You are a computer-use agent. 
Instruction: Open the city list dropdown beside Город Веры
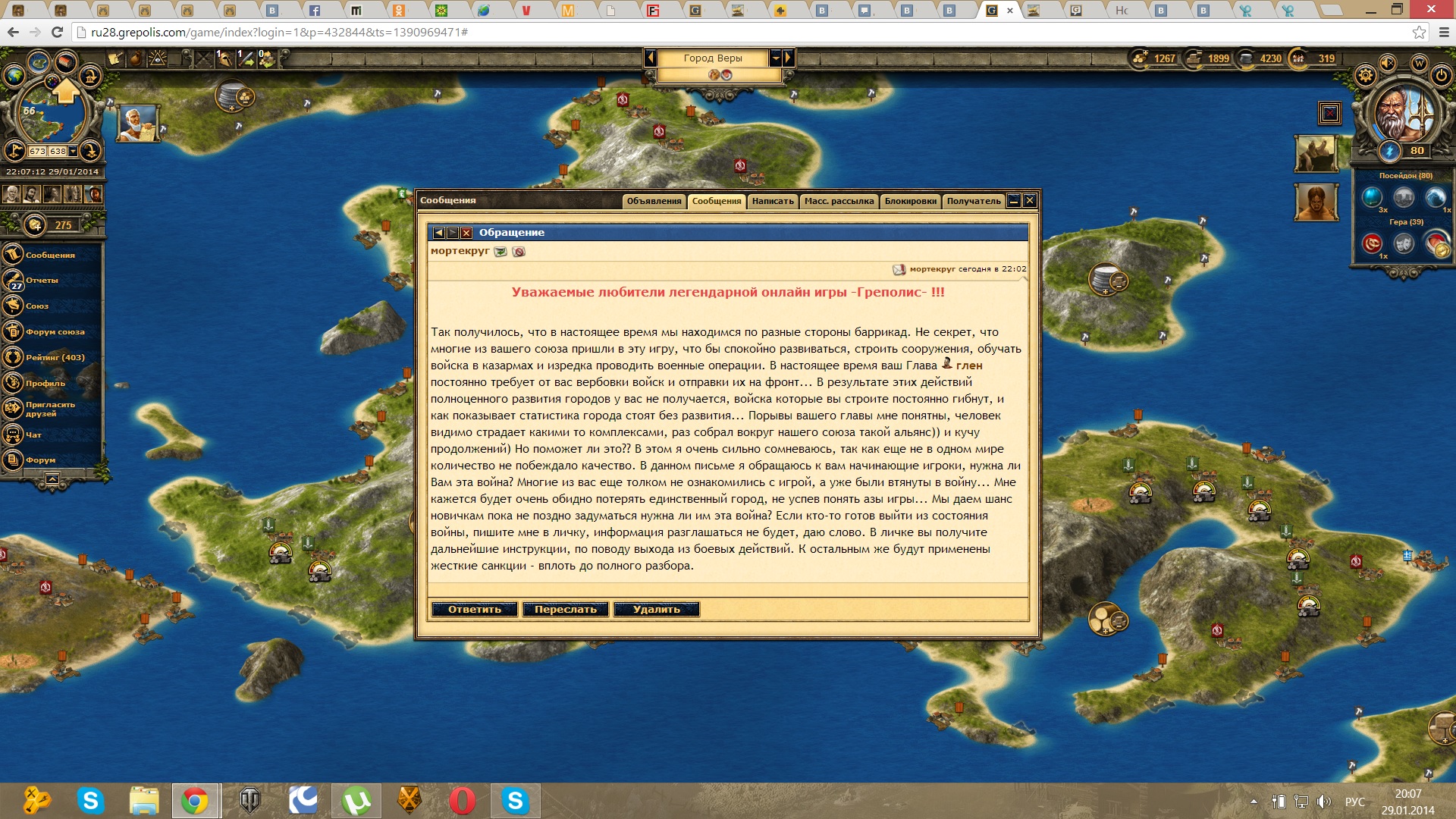[775, 58]
